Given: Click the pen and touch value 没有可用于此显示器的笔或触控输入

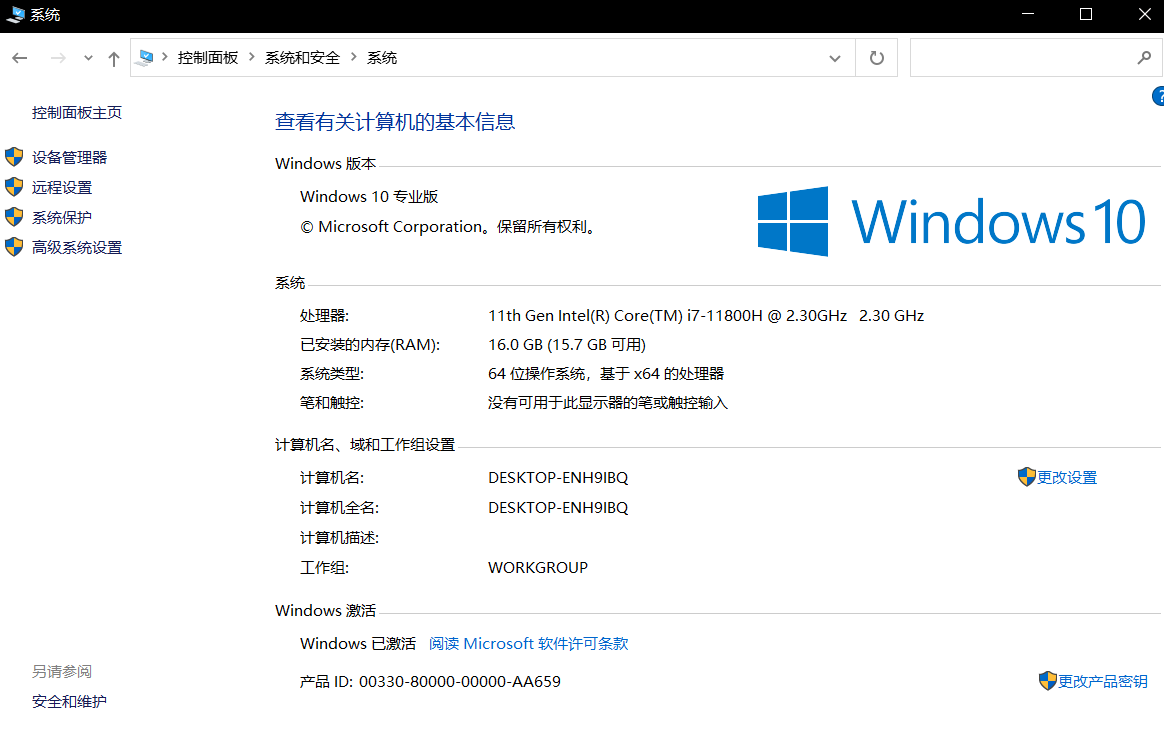Looking at the screenshot, I should (608, 402).
